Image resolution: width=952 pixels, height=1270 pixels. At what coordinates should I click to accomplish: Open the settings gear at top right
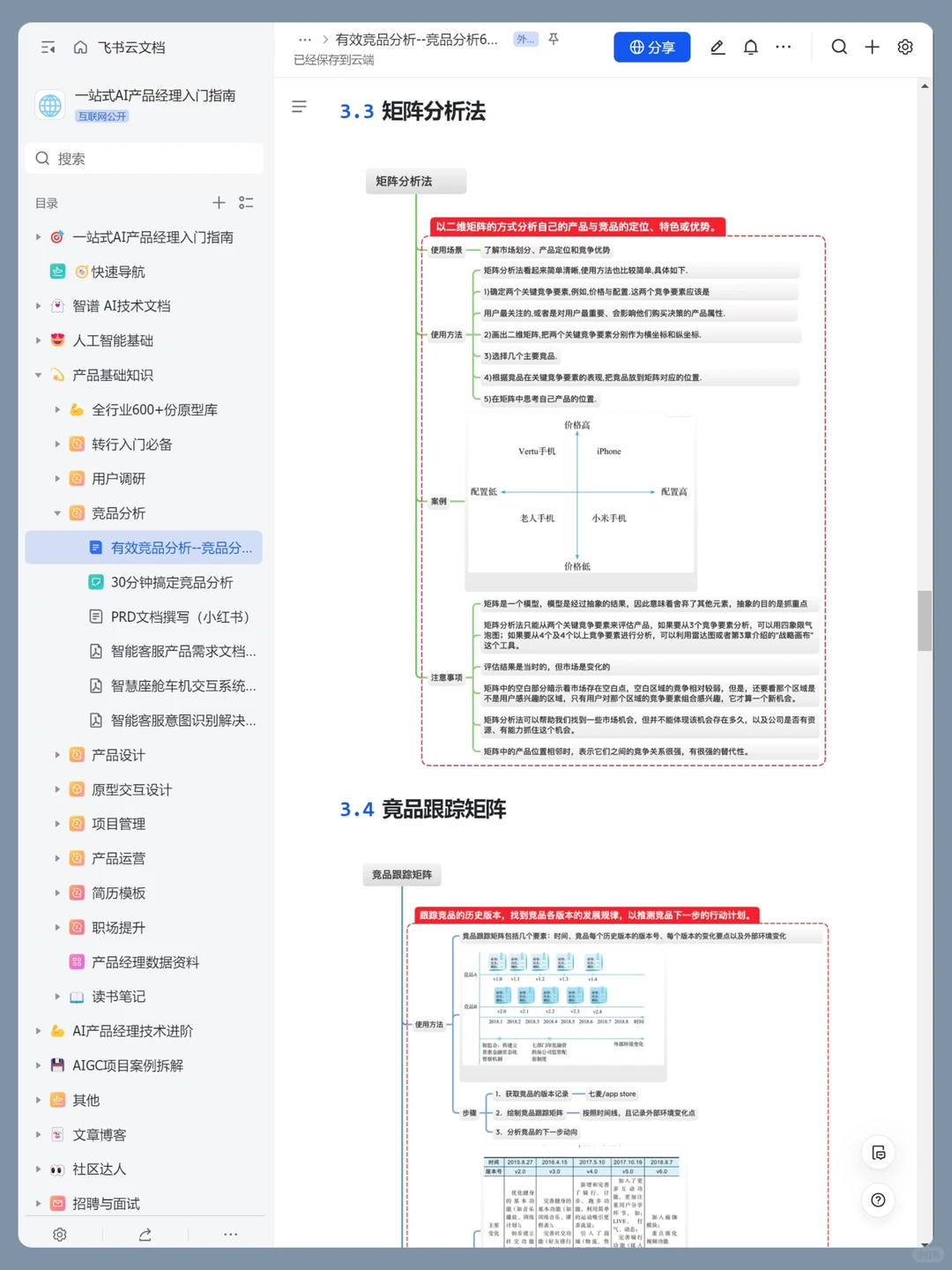coord(905,48)
